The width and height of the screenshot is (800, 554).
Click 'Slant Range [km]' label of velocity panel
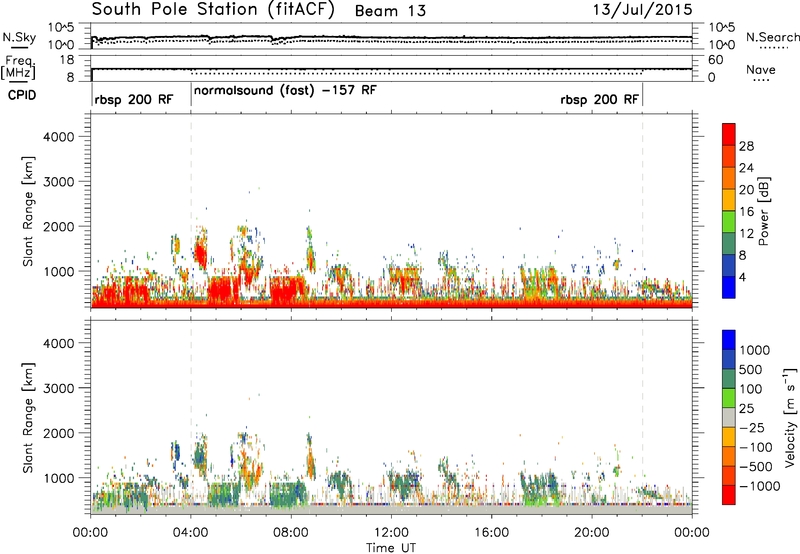(28, 418)
